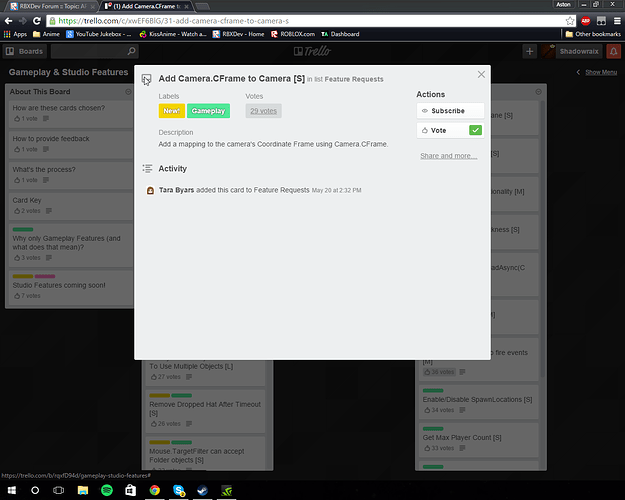This screenshot has width=625, height=500.
Task: Open Spotify from taskbar
Action: click(107, 490)
